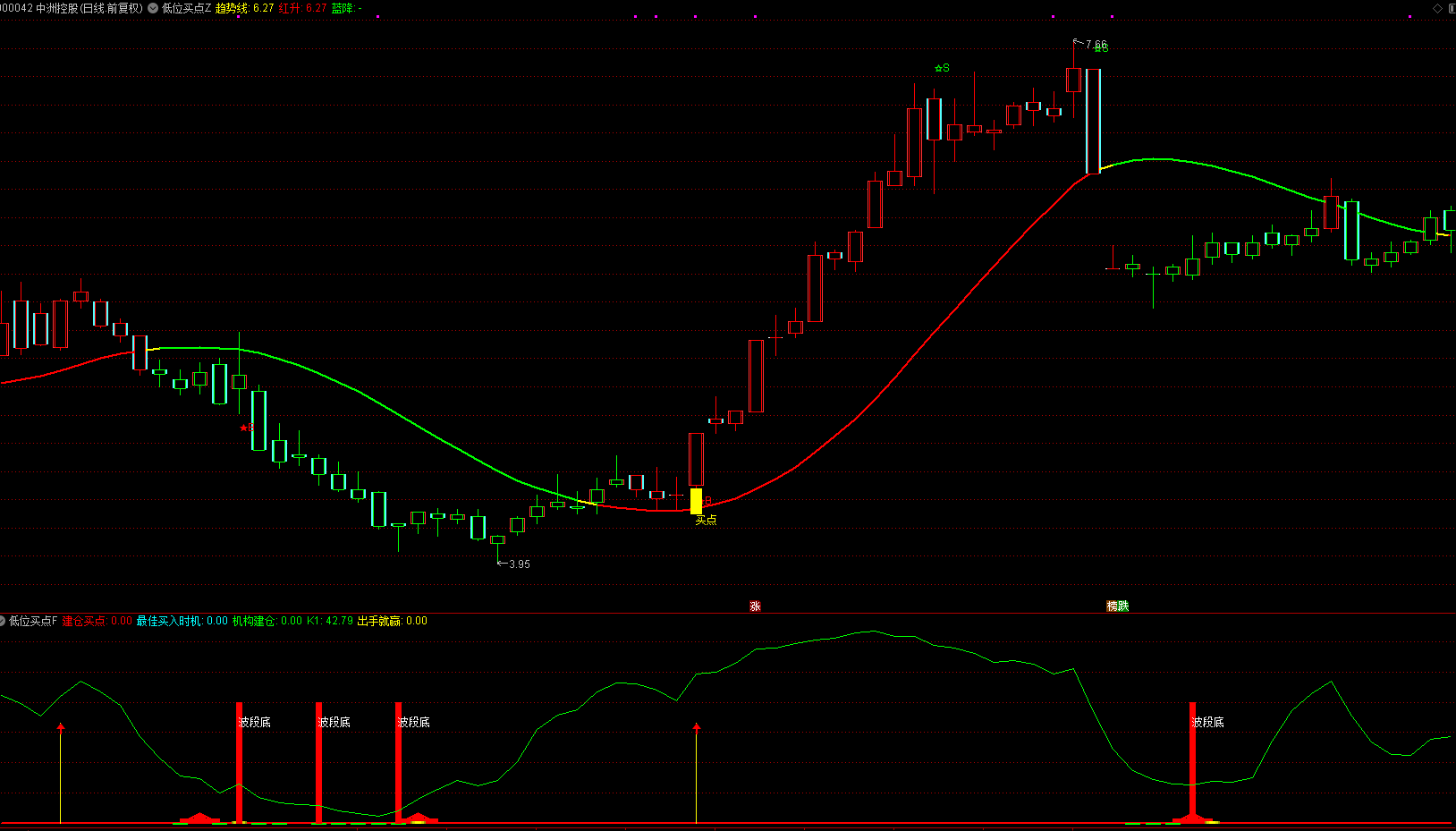Click the third 波段底 label
The width and height of the screenshot is (1456, 831).
pos(414,722)
